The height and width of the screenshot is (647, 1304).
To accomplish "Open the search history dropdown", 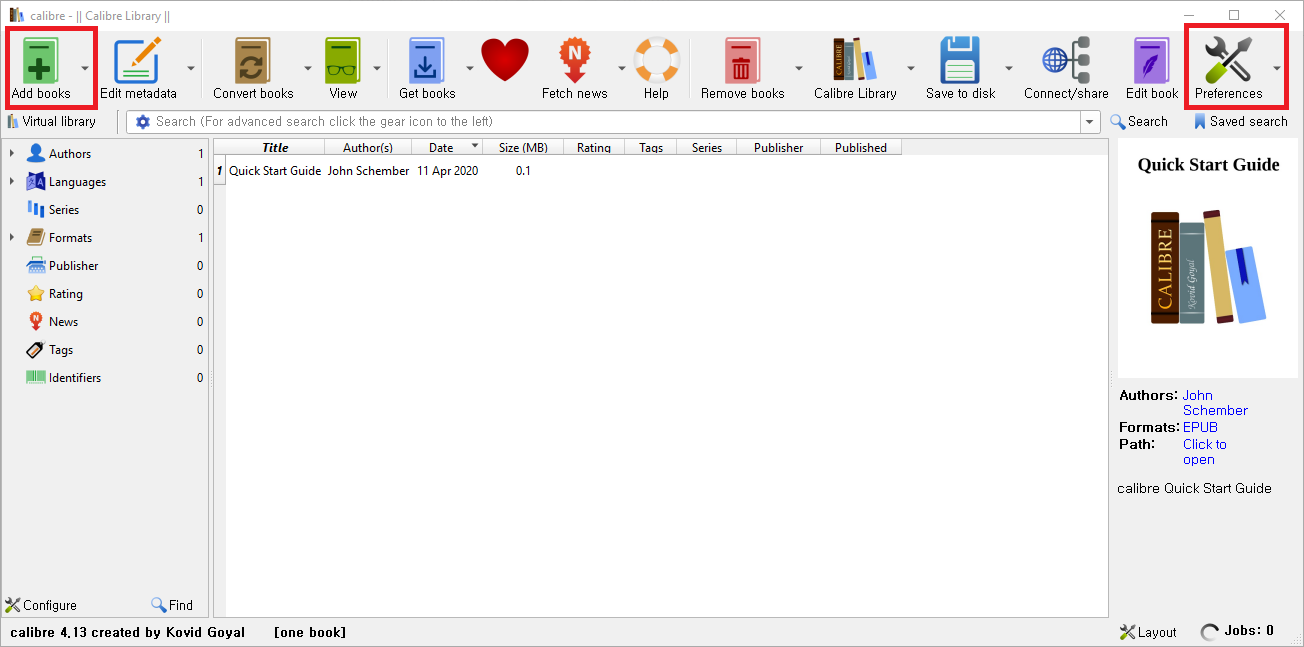I will [x=1090, y=122].
